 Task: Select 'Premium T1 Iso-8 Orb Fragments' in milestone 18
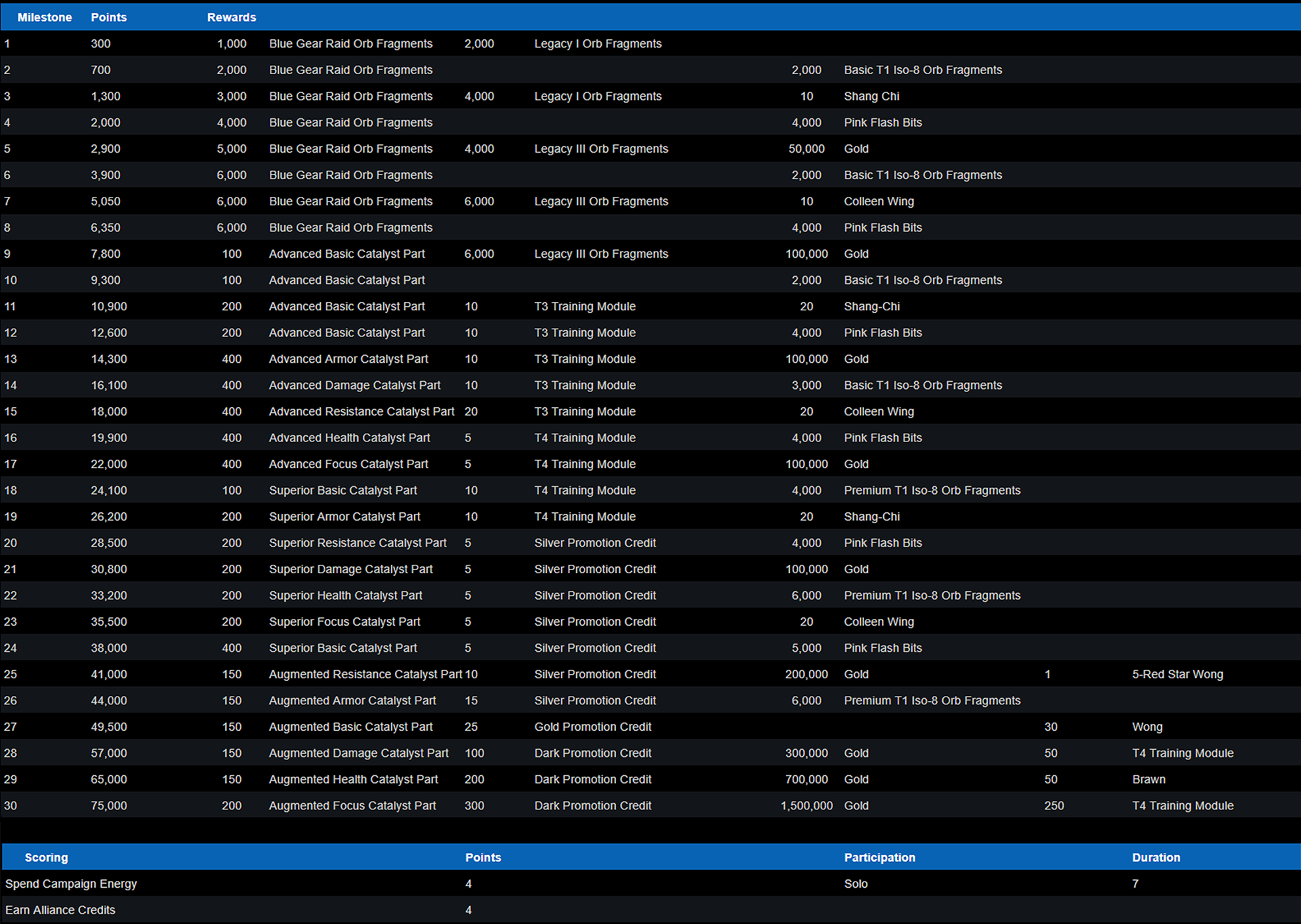[x=932, y=490]
